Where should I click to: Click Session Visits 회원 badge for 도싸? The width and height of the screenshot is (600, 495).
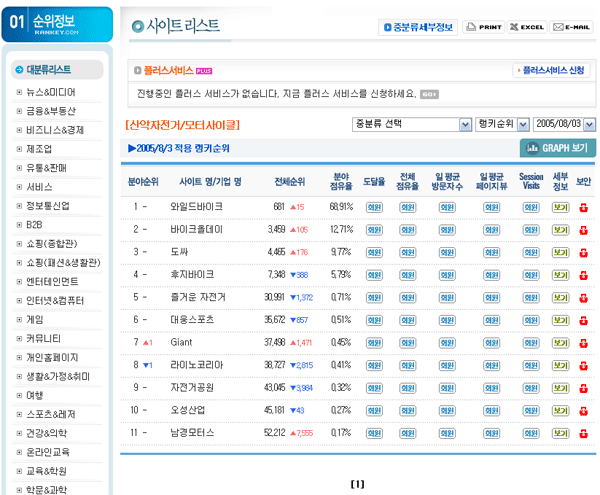pos(531,252)
